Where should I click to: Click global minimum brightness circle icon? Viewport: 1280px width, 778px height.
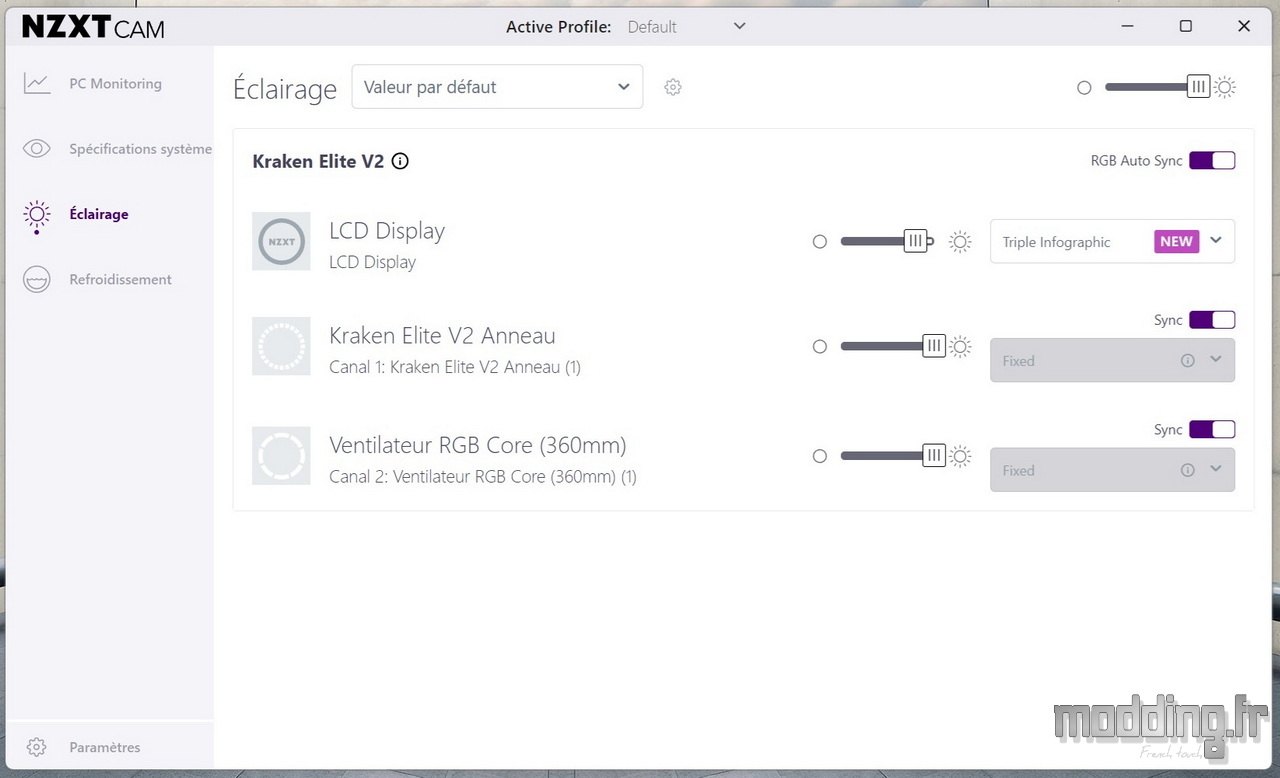(1084, 88)
